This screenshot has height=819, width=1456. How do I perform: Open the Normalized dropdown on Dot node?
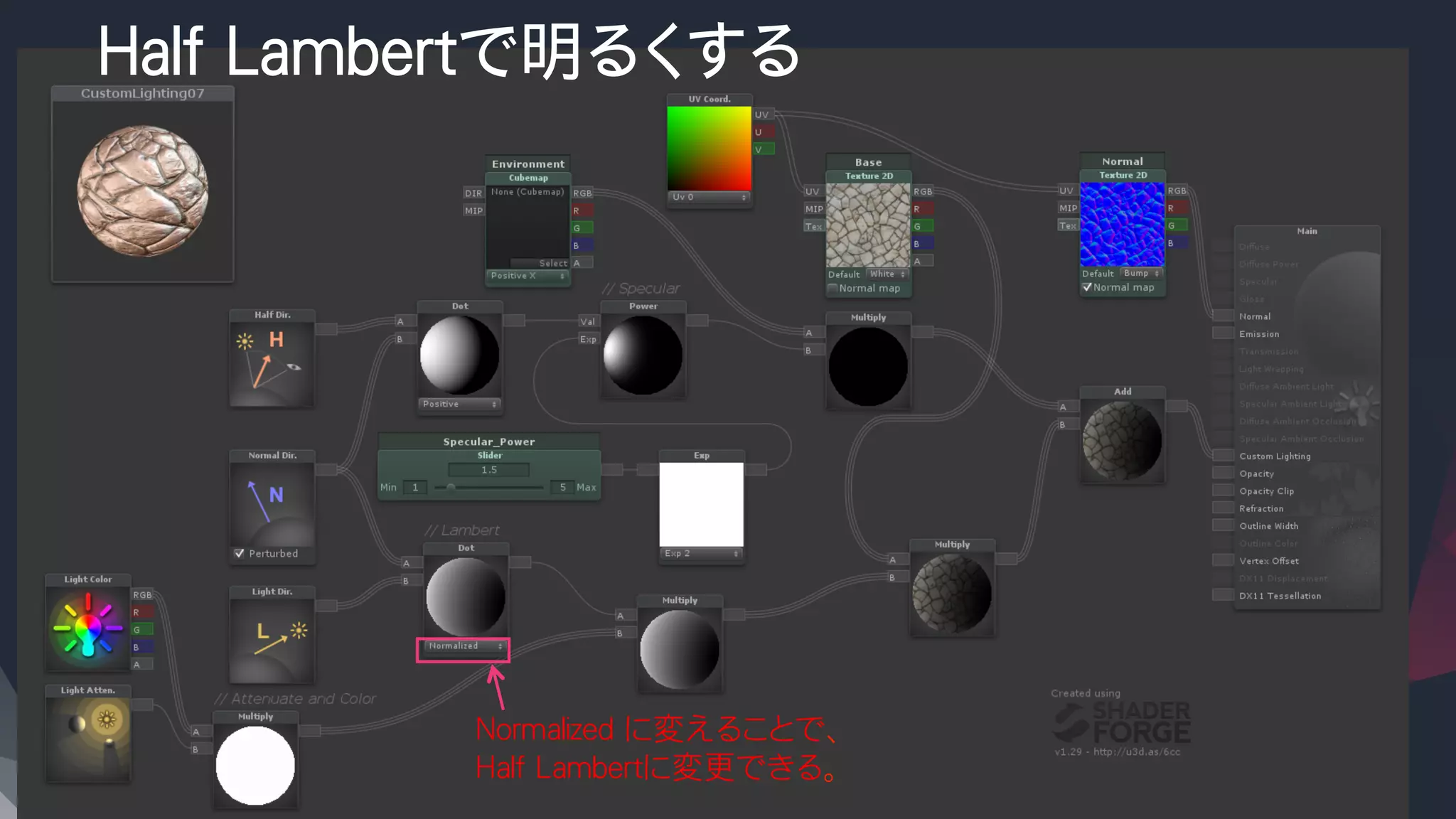point(465,646)
